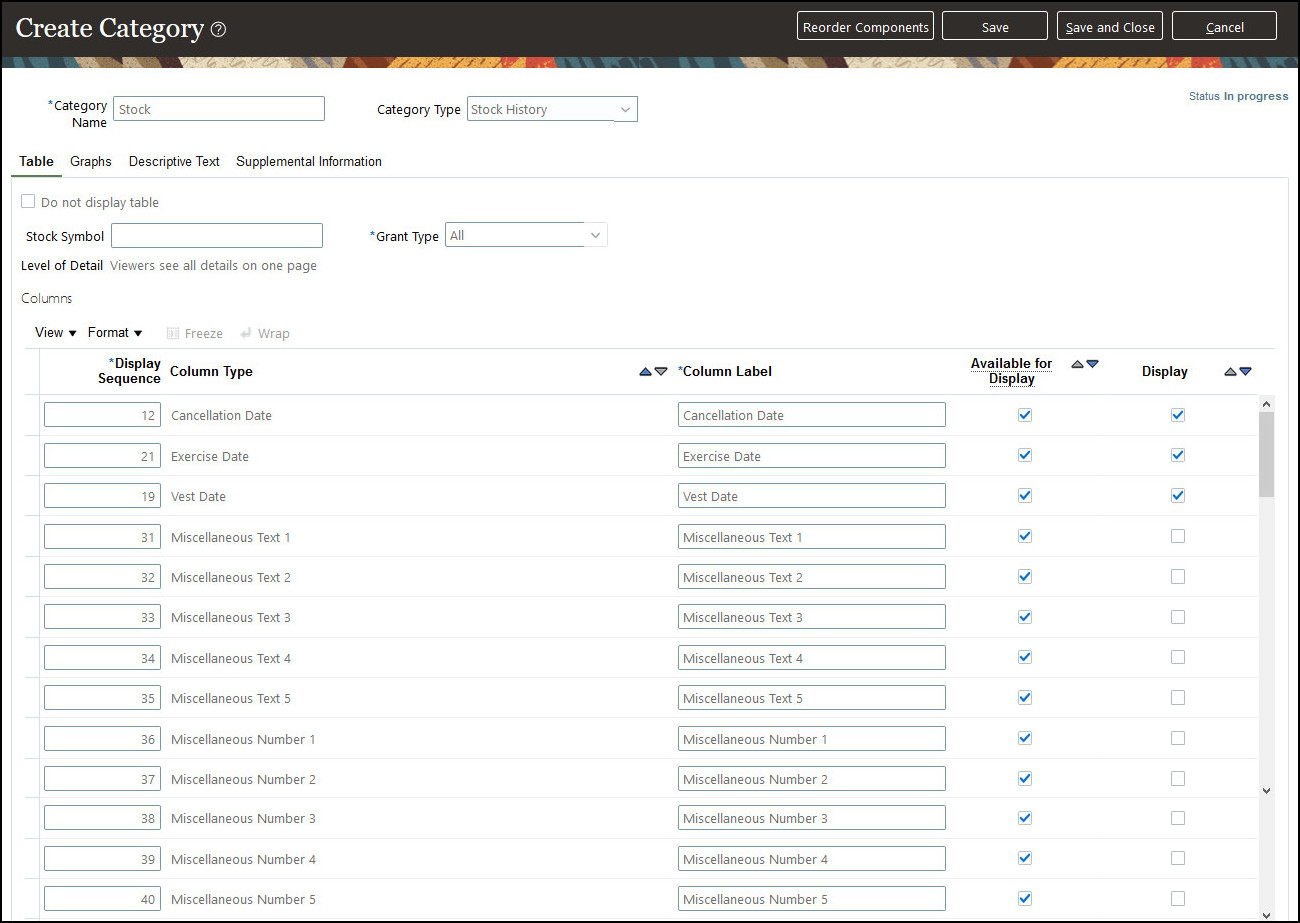Toggle Available for Display for Miscellaneous Text 5
Image resolution: width=1300 pixels, height=923 pixels.
[1025, 697]
